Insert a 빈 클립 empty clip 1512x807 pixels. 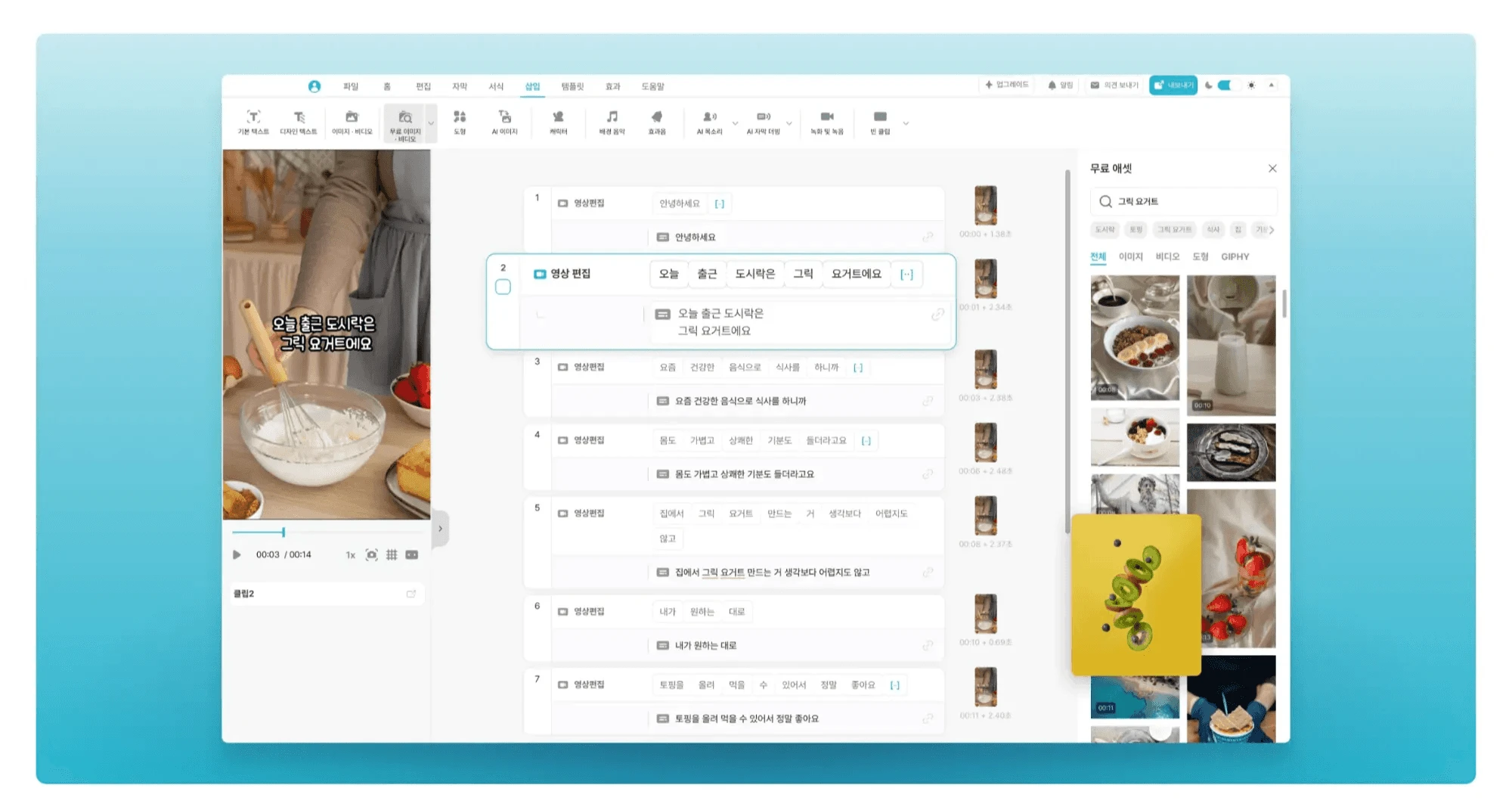880,122
